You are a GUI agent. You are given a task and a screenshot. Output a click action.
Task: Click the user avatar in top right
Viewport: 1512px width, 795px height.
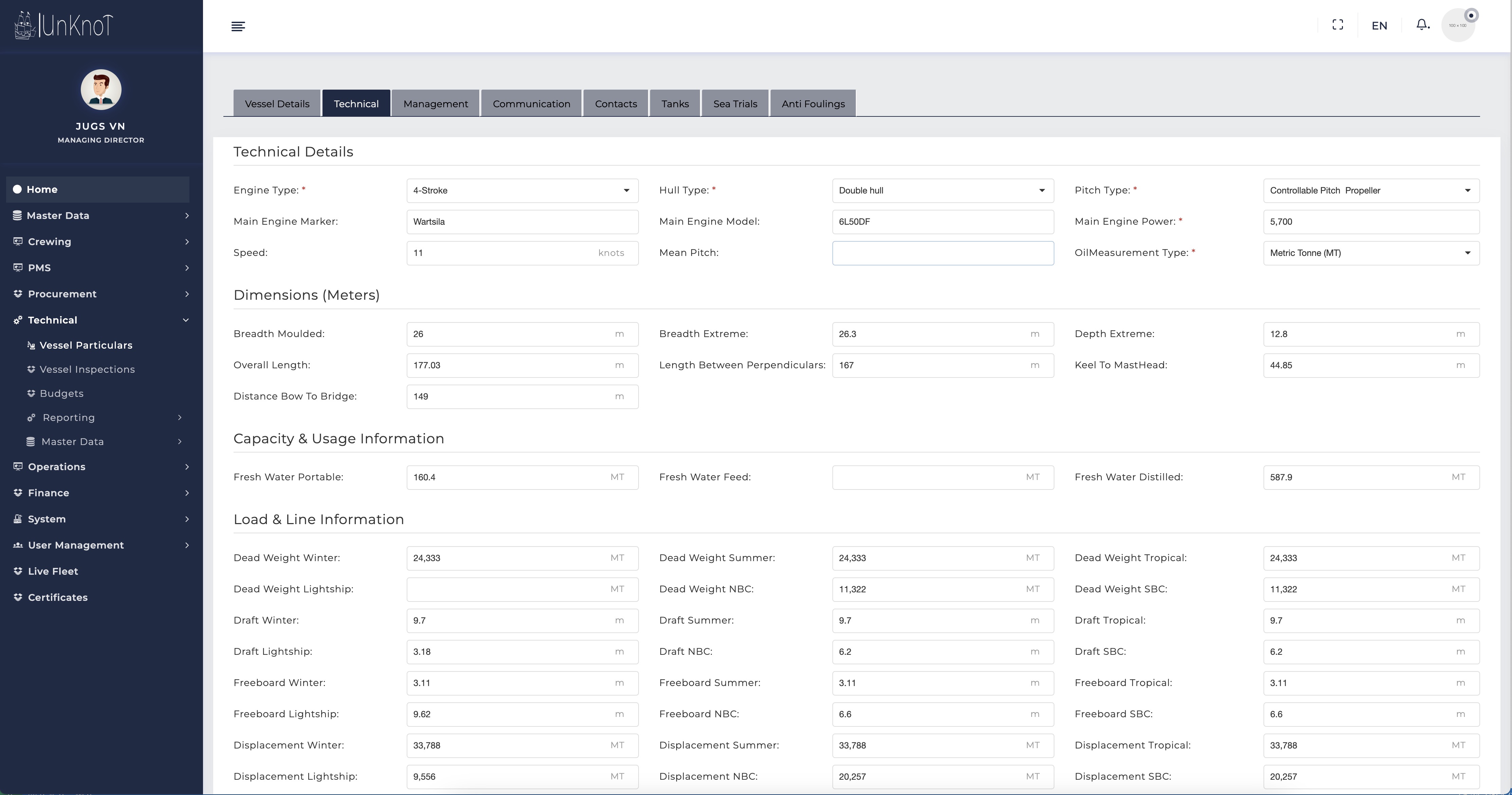click(x=1458, y=25)
